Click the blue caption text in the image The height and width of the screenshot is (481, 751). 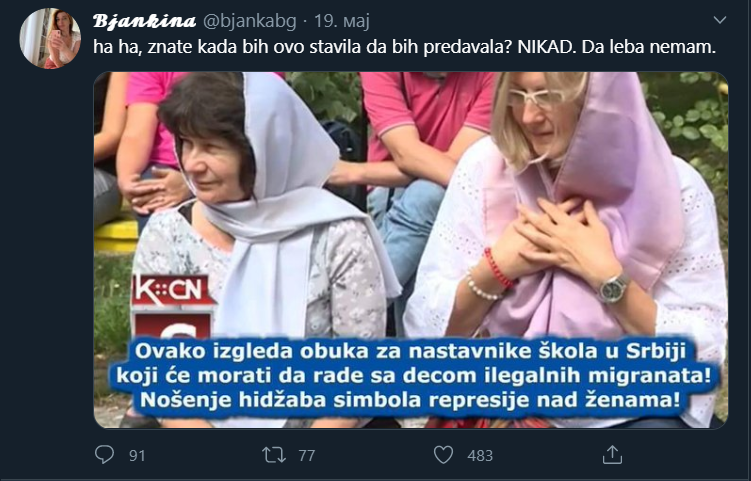414,376
